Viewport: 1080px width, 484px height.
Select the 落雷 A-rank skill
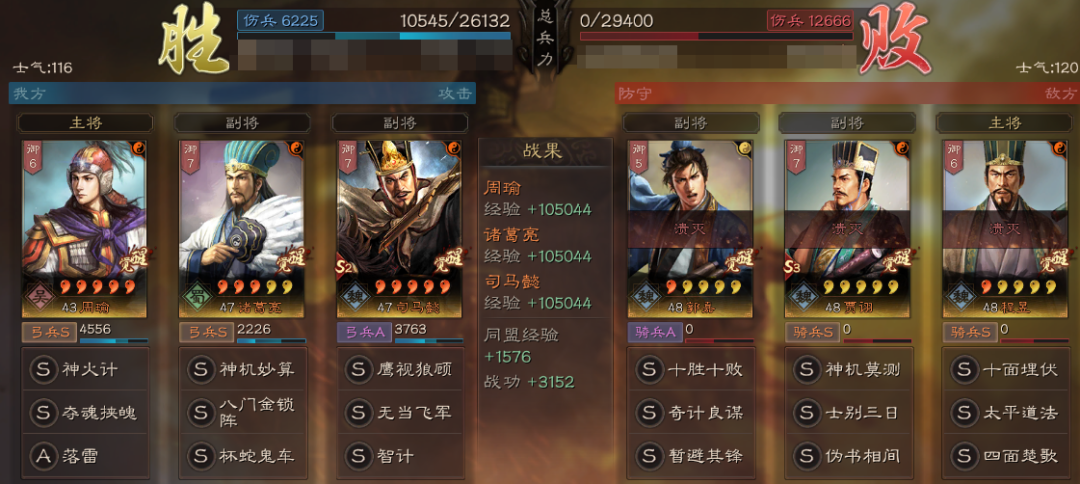tap(85, 455)
